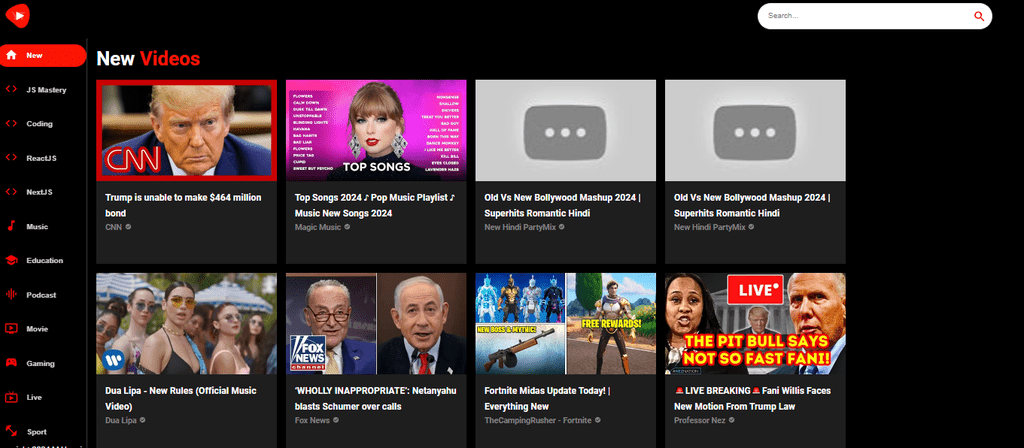Open the CNN channel link
Viewport: 1024px width, 448px height.
114,227
